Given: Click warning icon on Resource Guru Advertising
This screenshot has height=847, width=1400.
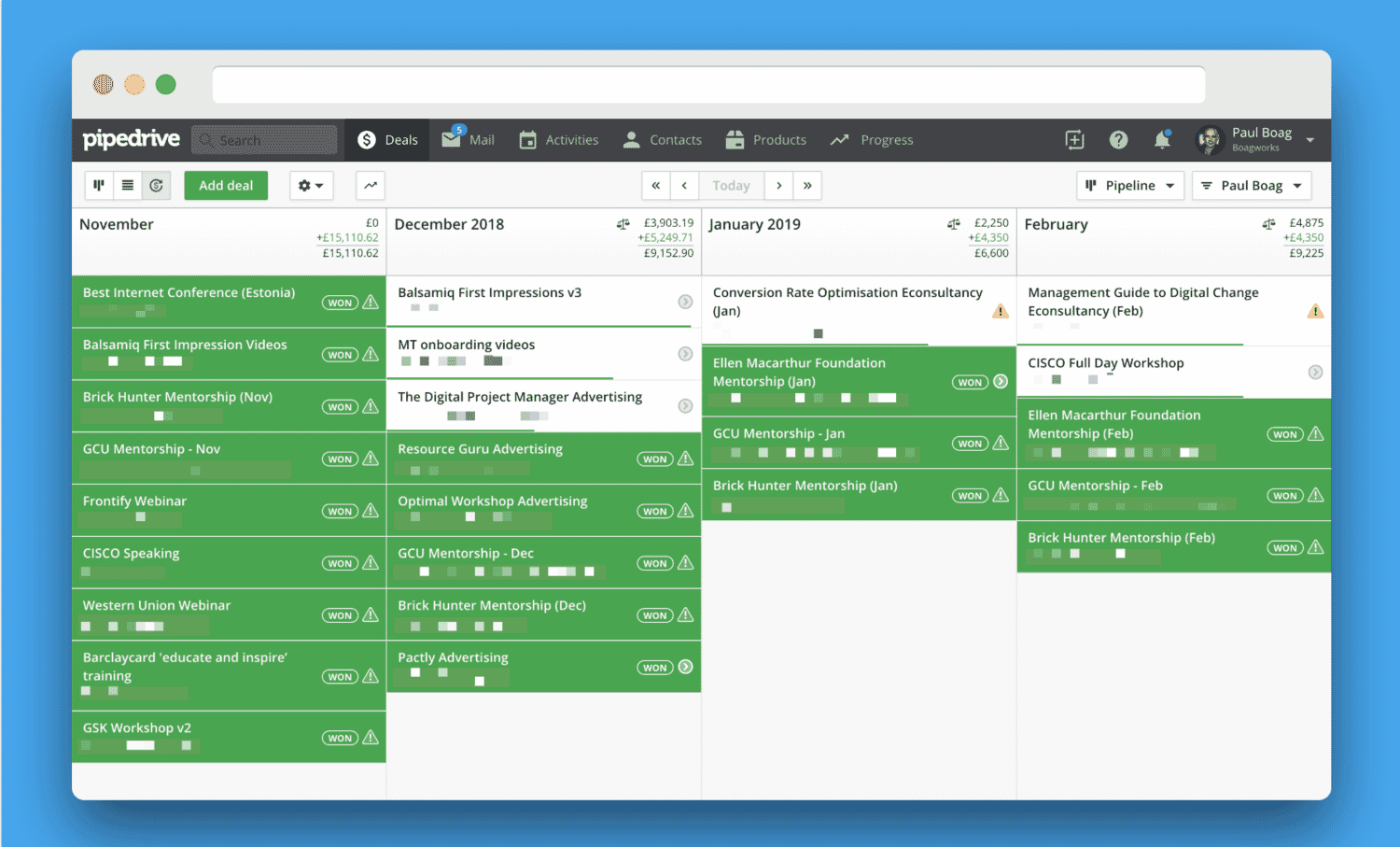Looking at the screenshot, I should tap(685, 459).
